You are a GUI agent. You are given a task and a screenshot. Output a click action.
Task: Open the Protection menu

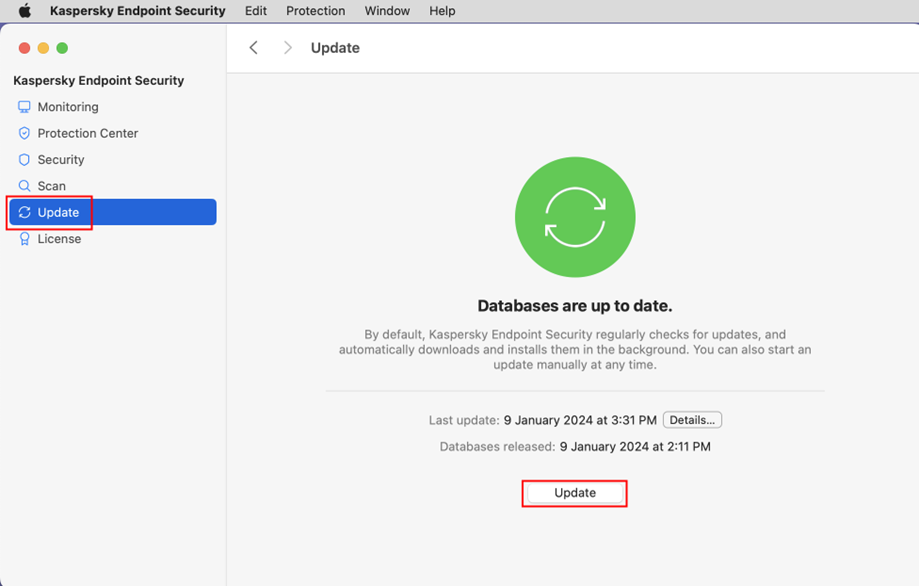pos(315,11)
